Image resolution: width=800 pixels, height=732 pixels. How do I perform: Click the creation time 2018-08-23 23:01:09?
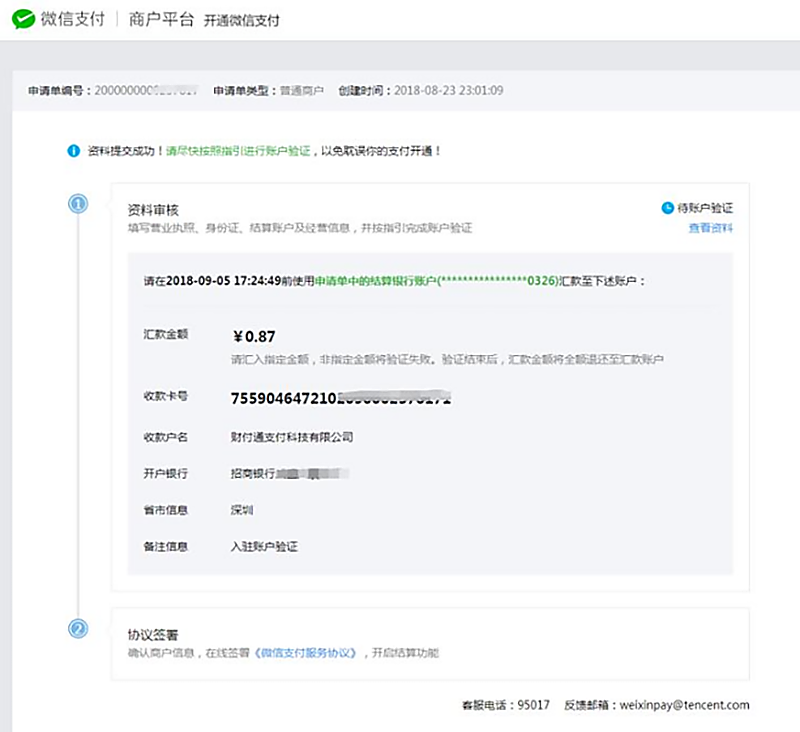coord(448,90)
